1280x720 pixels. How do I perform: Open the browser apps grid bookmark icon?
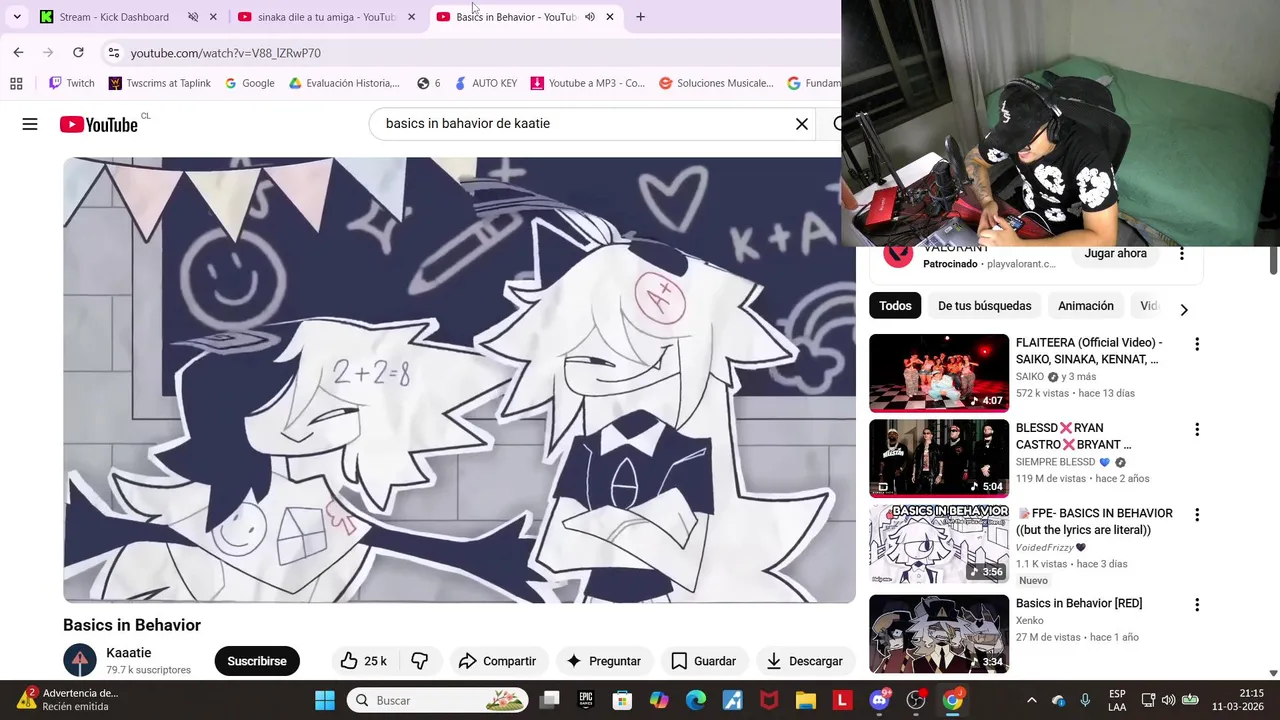[x=16, y=83]
